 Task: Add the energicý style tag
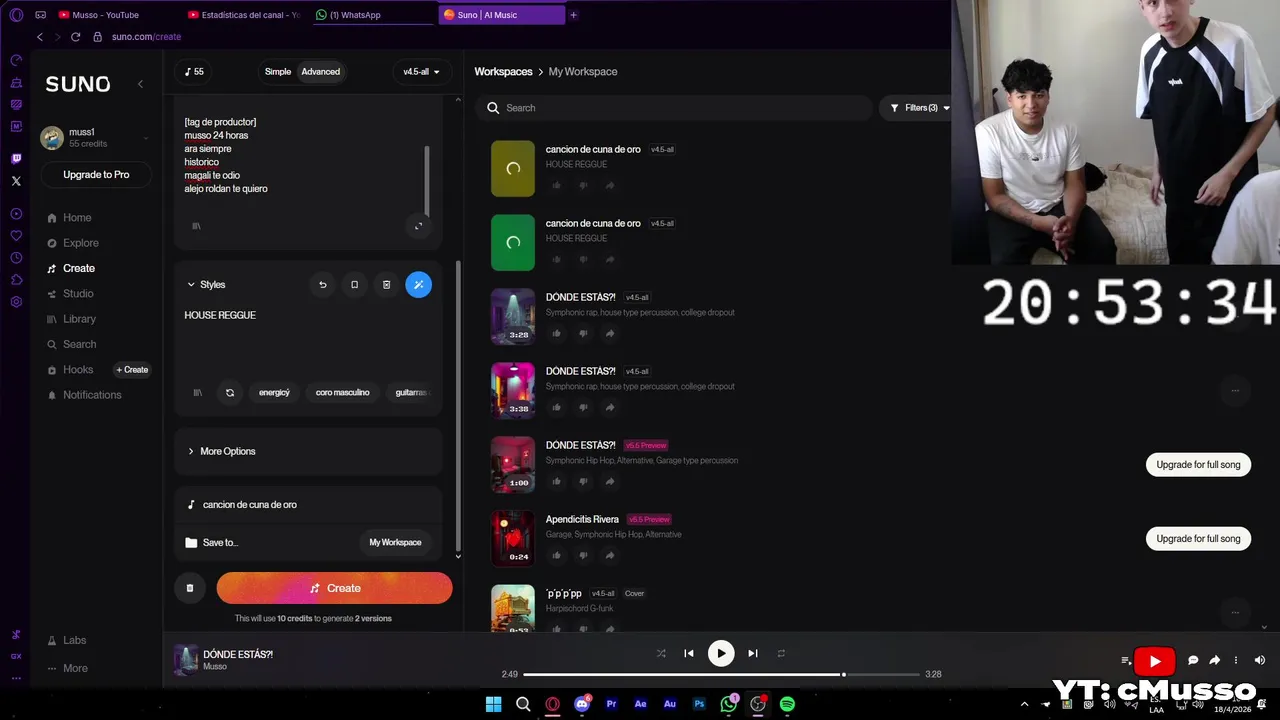point(274,393)
